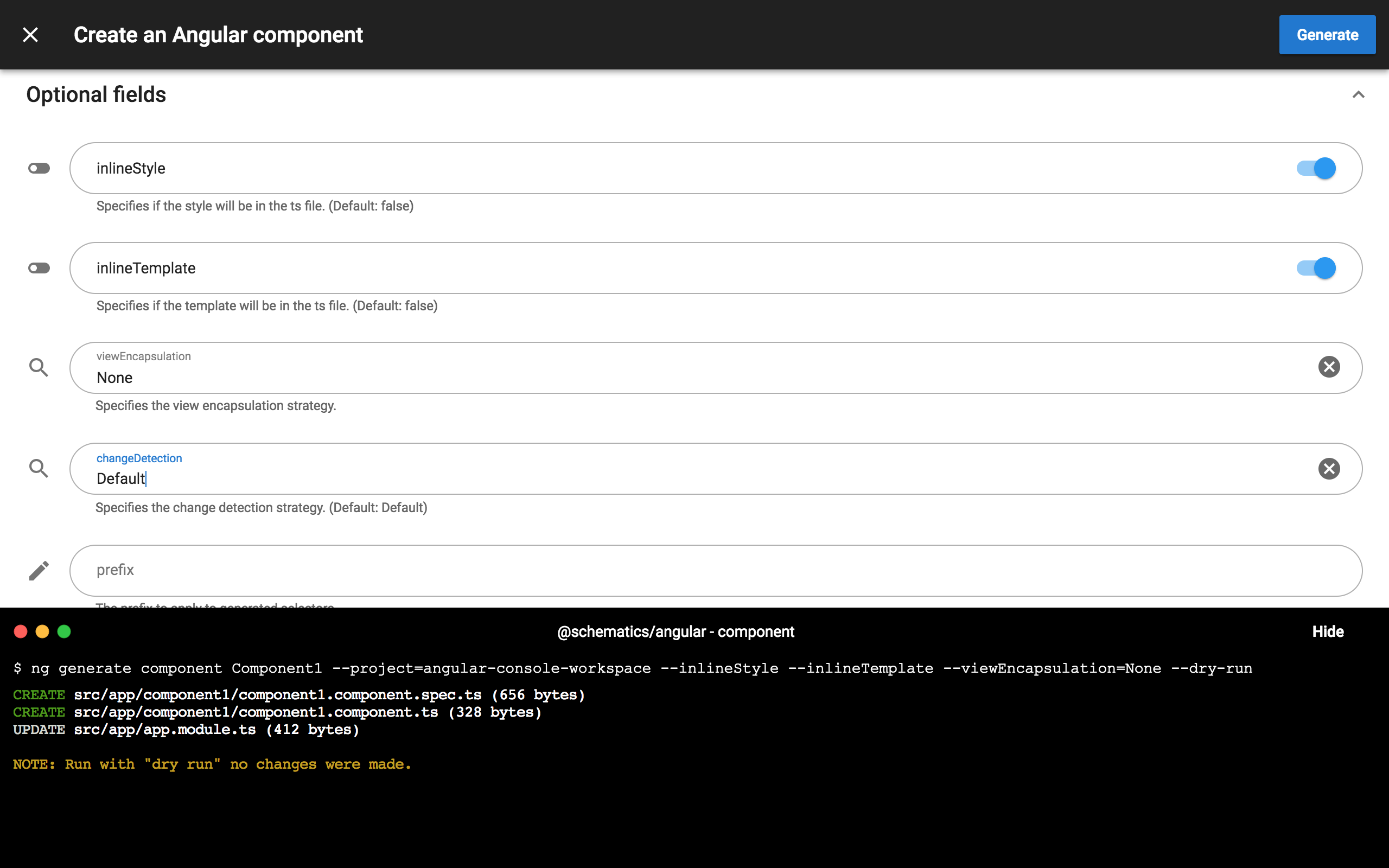This screenshot has width=1389, height=868.
Task: Click the search icon beside viewEncapsulation
Action: point(39,367)
